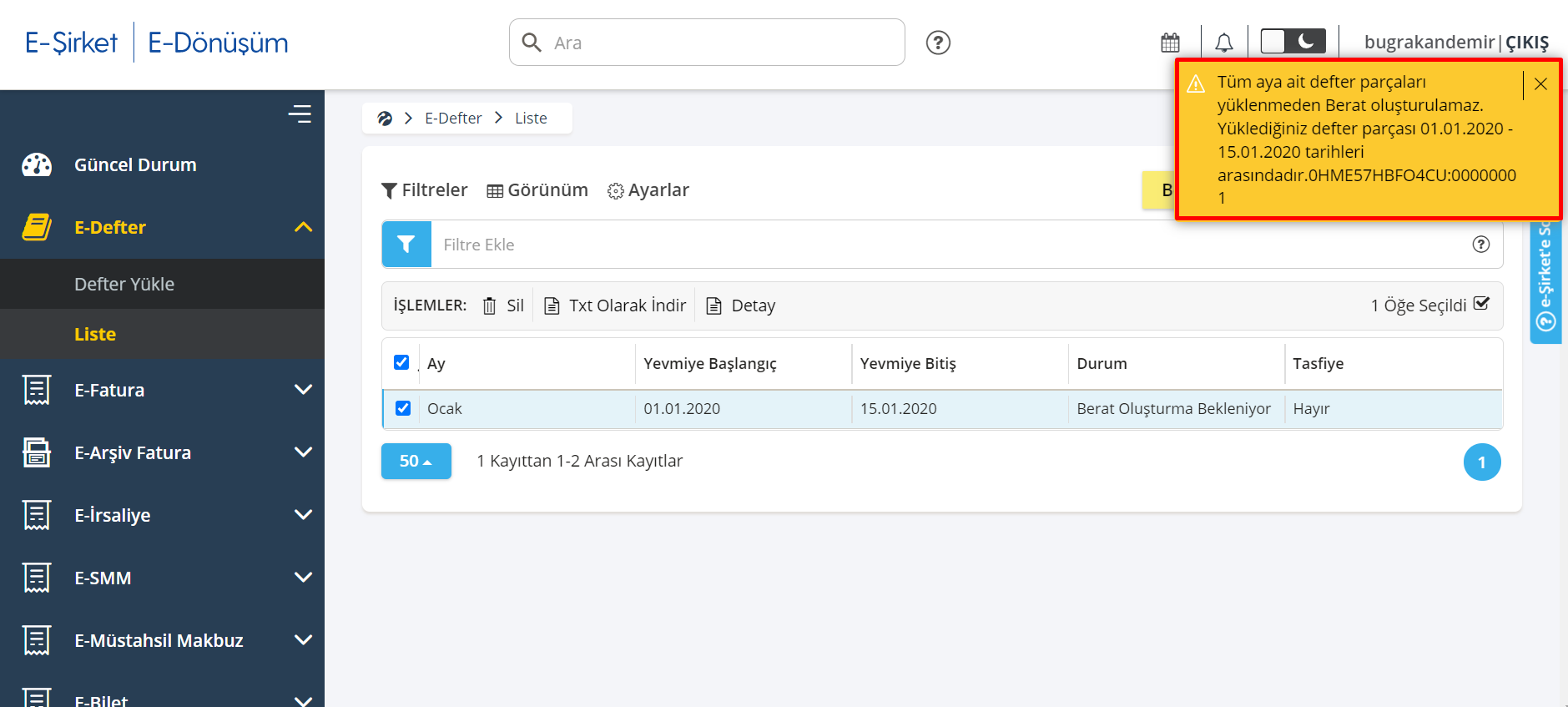Open notifications bell icon
The height and width of the screenshot is (707, 1568).
[1224, 43]
